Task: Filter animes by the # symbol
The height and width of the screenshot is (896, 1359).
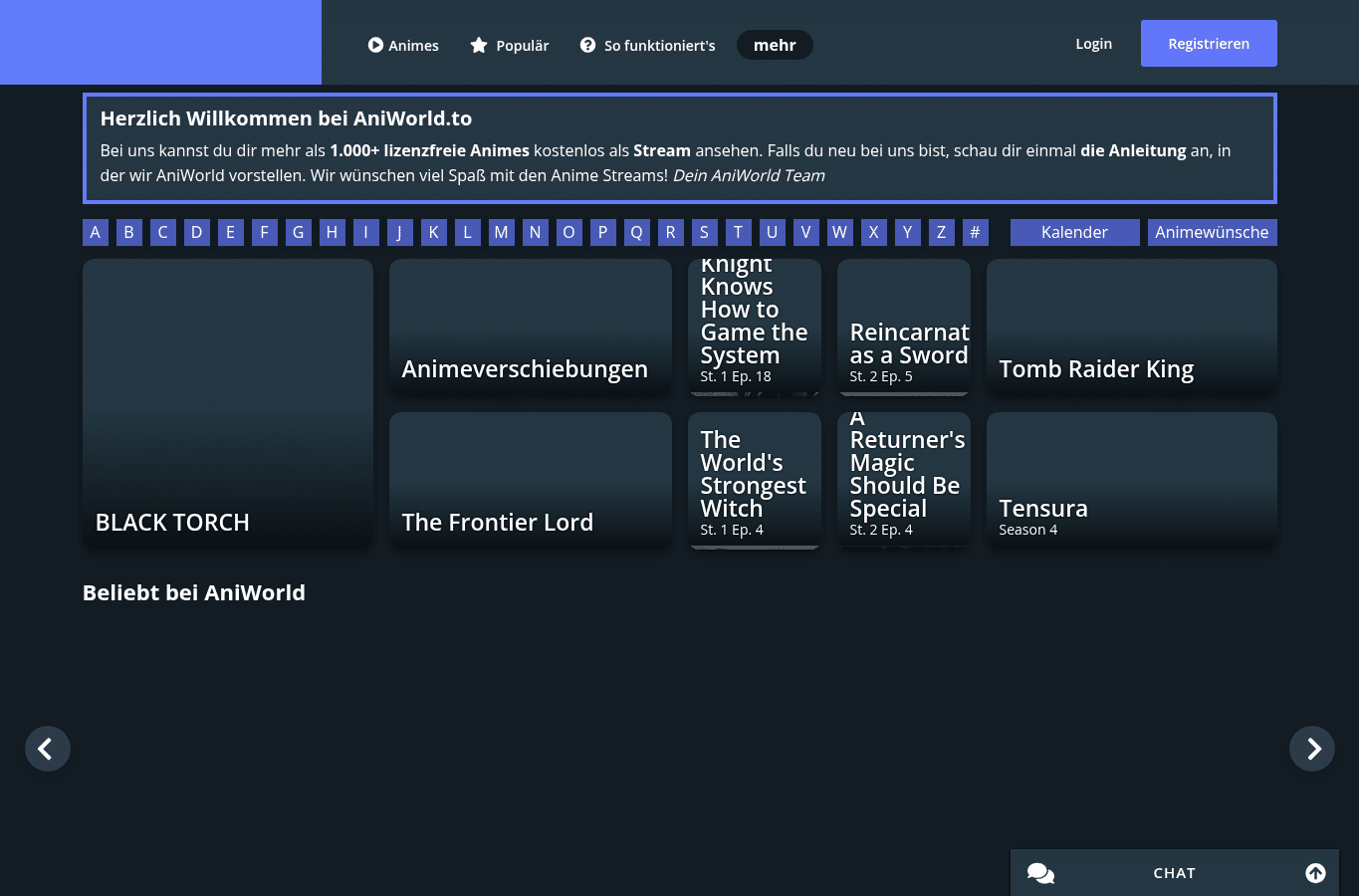Action: [x=976, y=232]
